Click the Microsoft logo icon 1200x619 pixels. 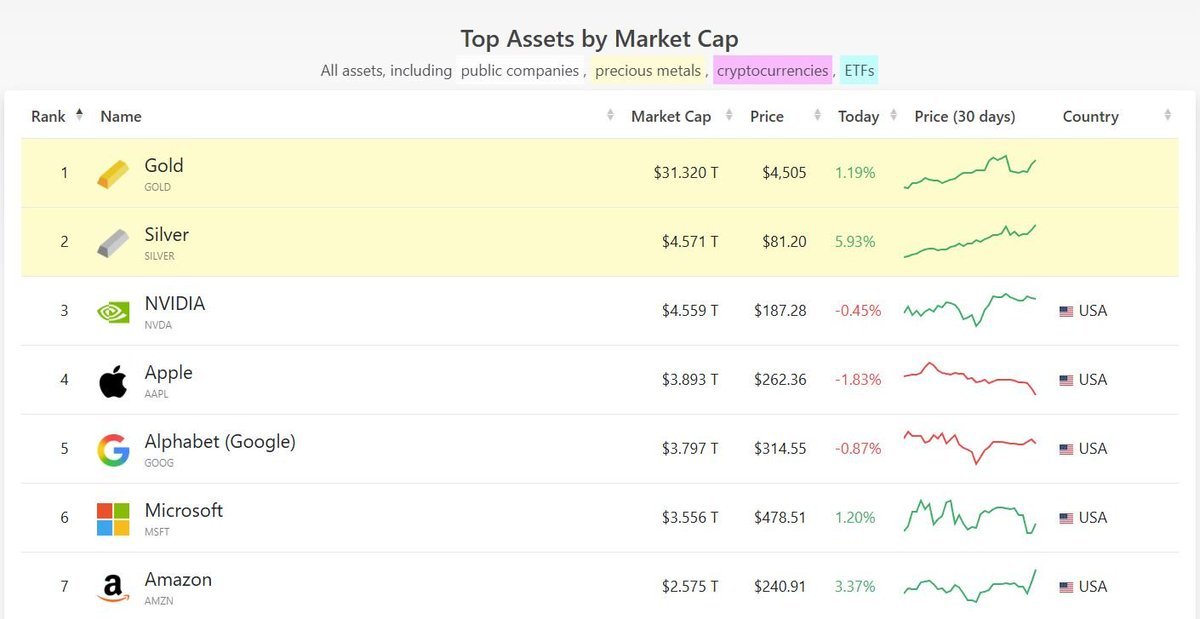pos(113,518)
